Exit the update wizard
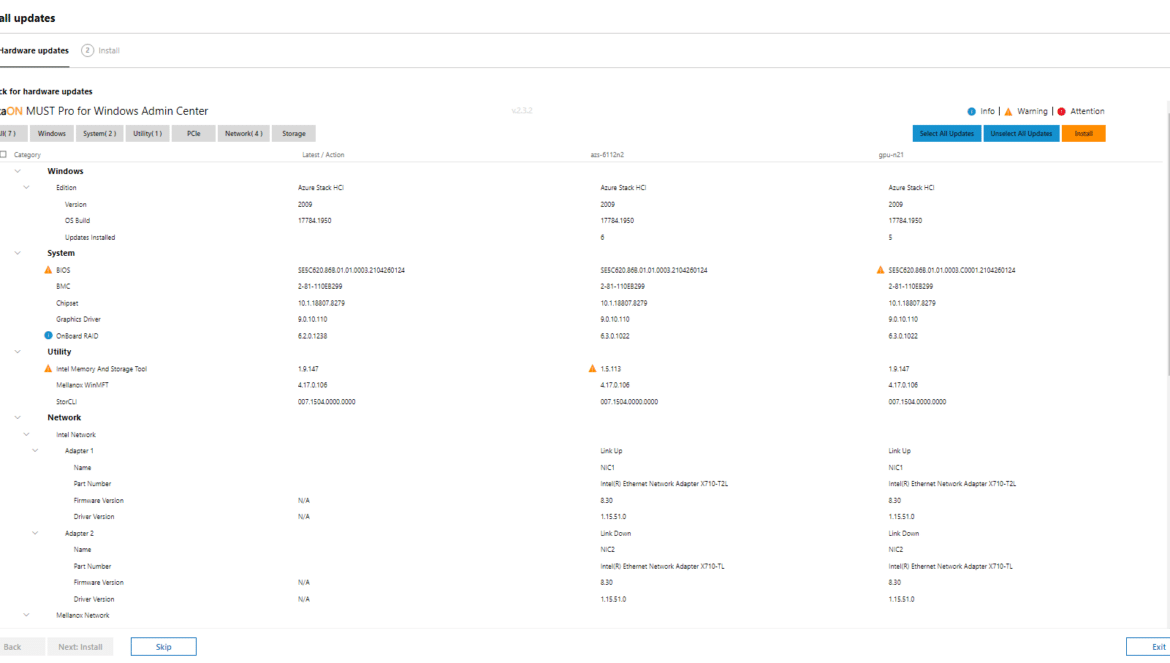This screenshot has height=663, width=1170. [1149, 647]
